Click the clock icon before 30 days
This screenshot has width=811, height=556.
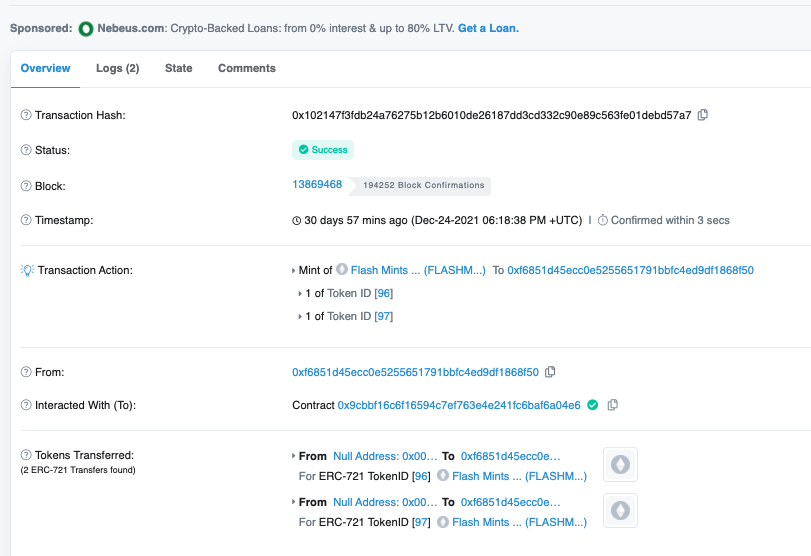(x=296, y=221)
